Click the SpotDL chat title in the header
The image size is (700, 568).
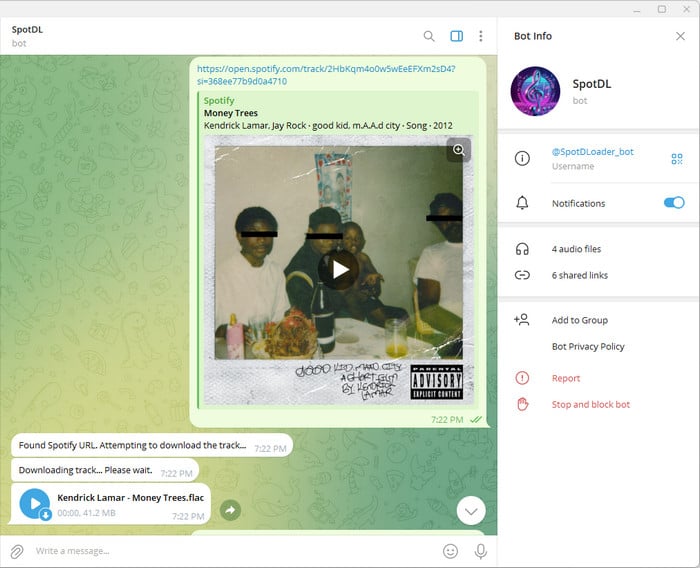27,29
